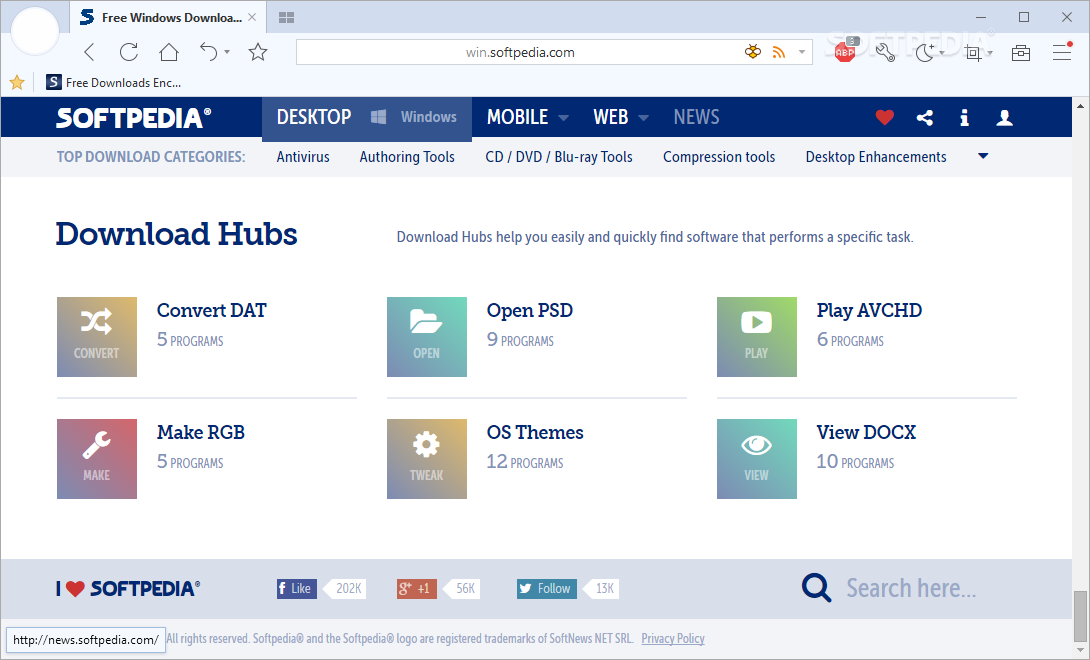
Task: Open the Open PSD hub link
Action: (x=530, y=310)
